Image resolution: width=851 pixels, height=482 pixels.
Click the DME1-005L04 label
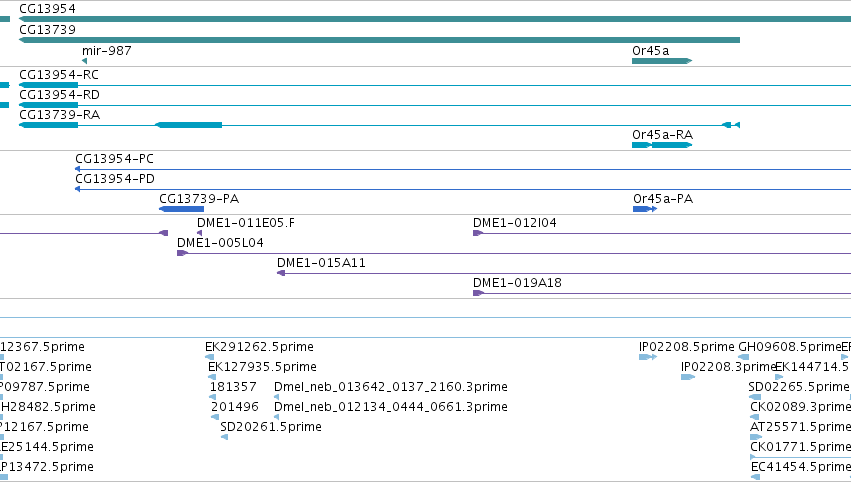click(x=220, y=243)
